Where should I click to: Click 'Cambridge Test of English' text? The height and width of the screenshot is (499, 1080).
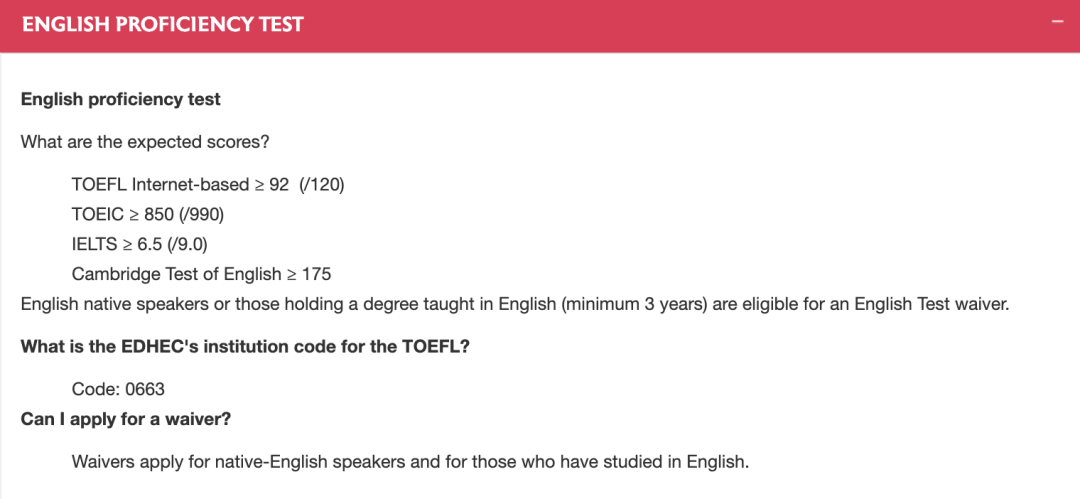(176, 274)
